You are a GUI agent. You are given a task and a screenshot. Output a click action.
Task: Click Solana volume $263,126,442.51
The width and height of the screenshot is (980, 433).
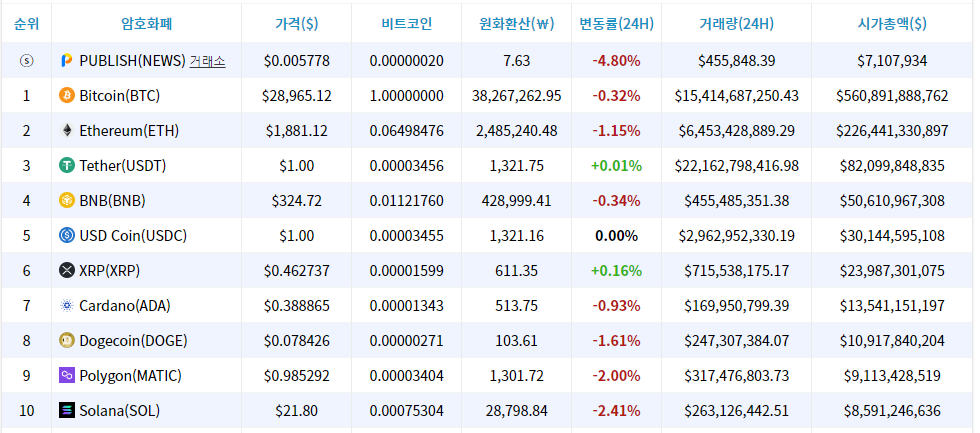click(x=737, y=411)
